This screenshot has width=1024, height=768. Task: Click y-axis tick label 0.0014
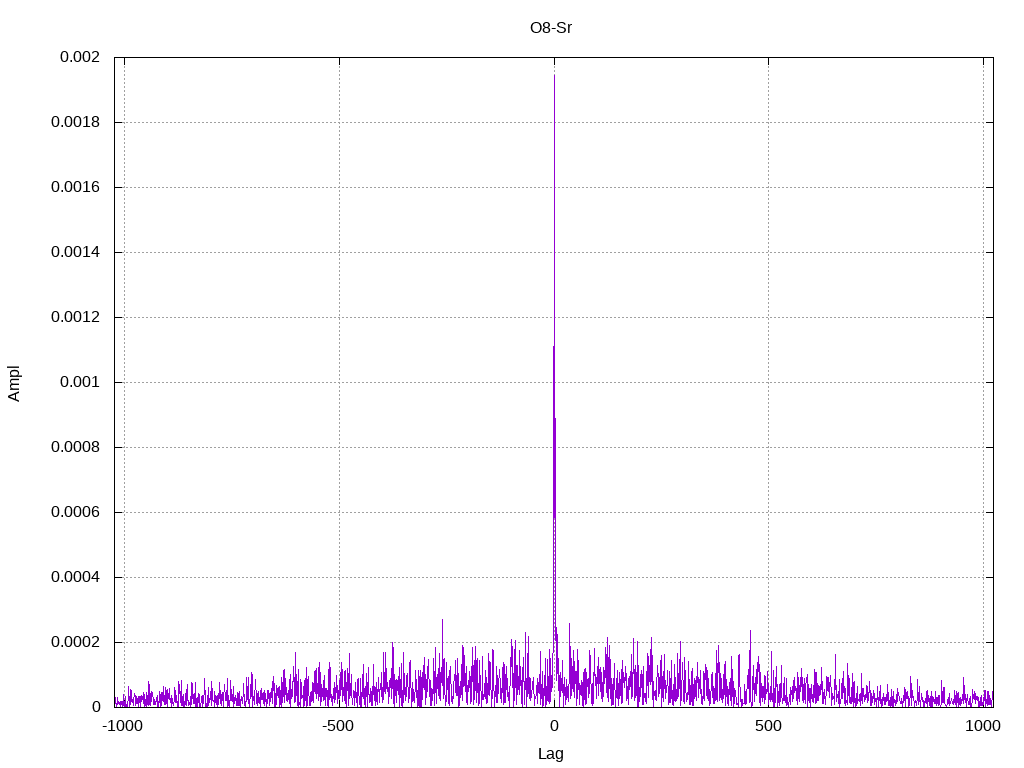tap(75, 252)
